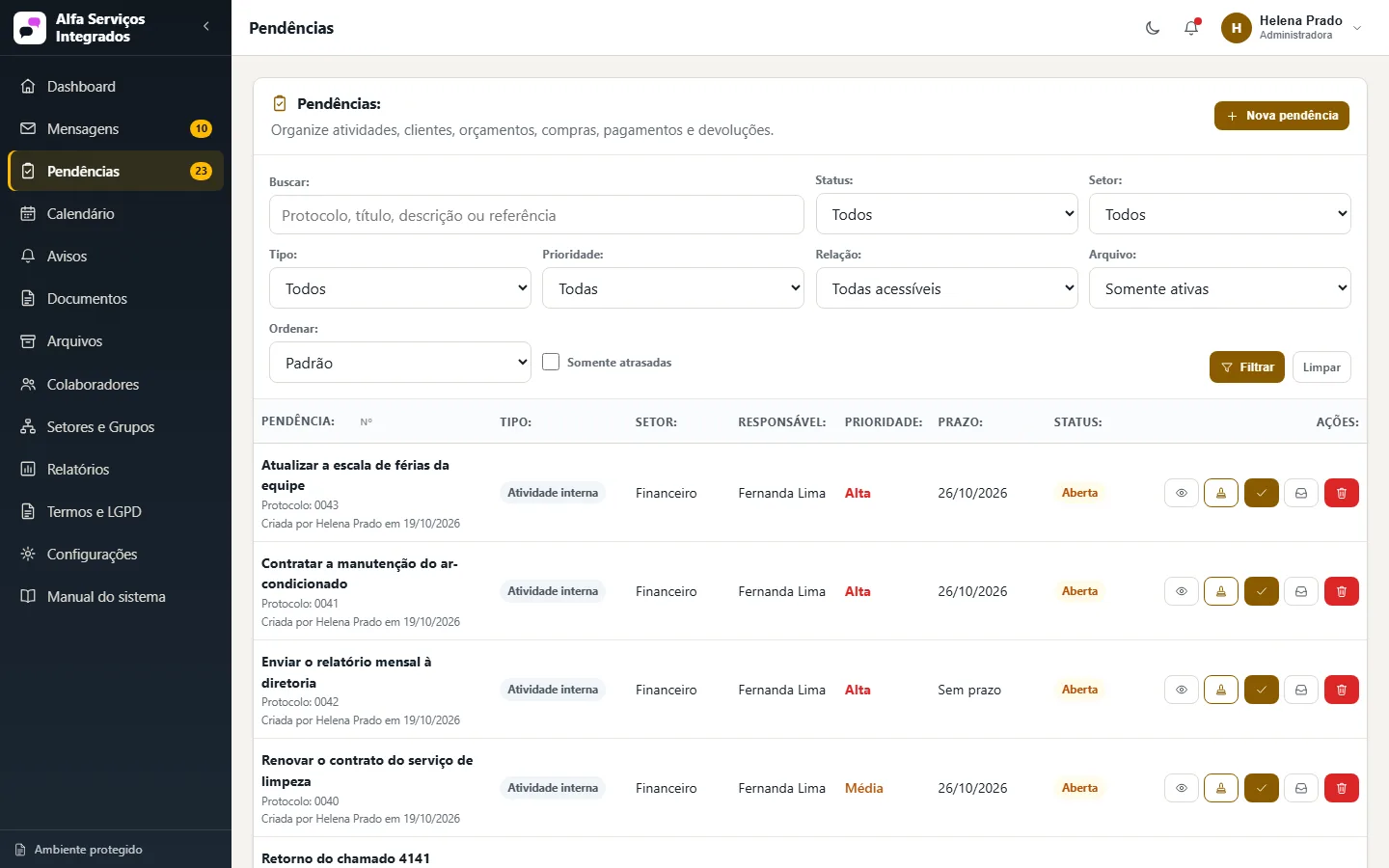Delete the 'Contratar a manutenção do ar-condicionado' pendência
Image resolution: width=1389 pixels, height=868 pixels.
1342,591
